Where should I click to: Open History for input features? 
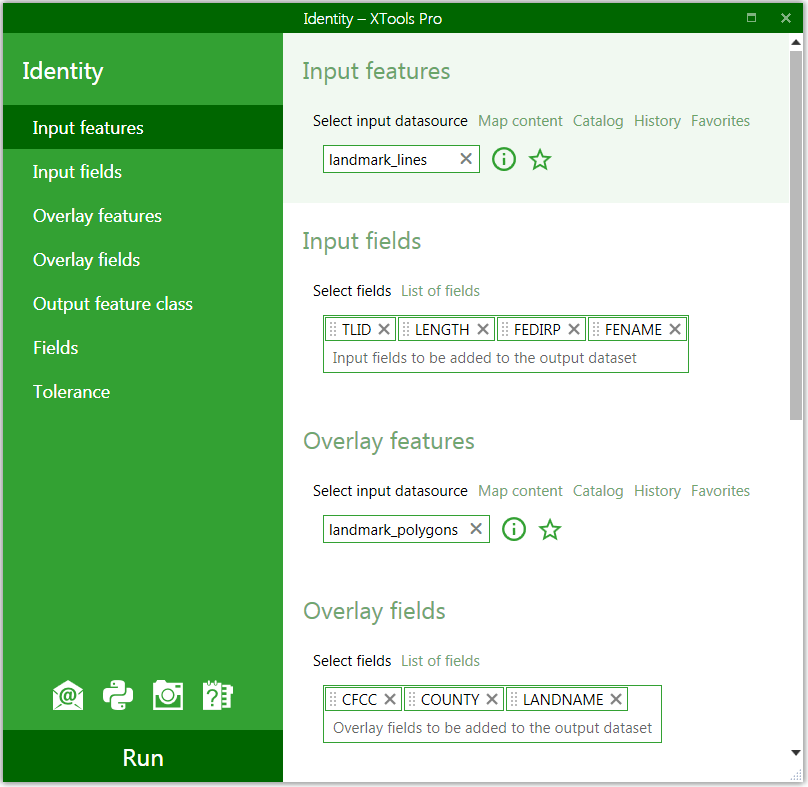(x=657, y=121)
